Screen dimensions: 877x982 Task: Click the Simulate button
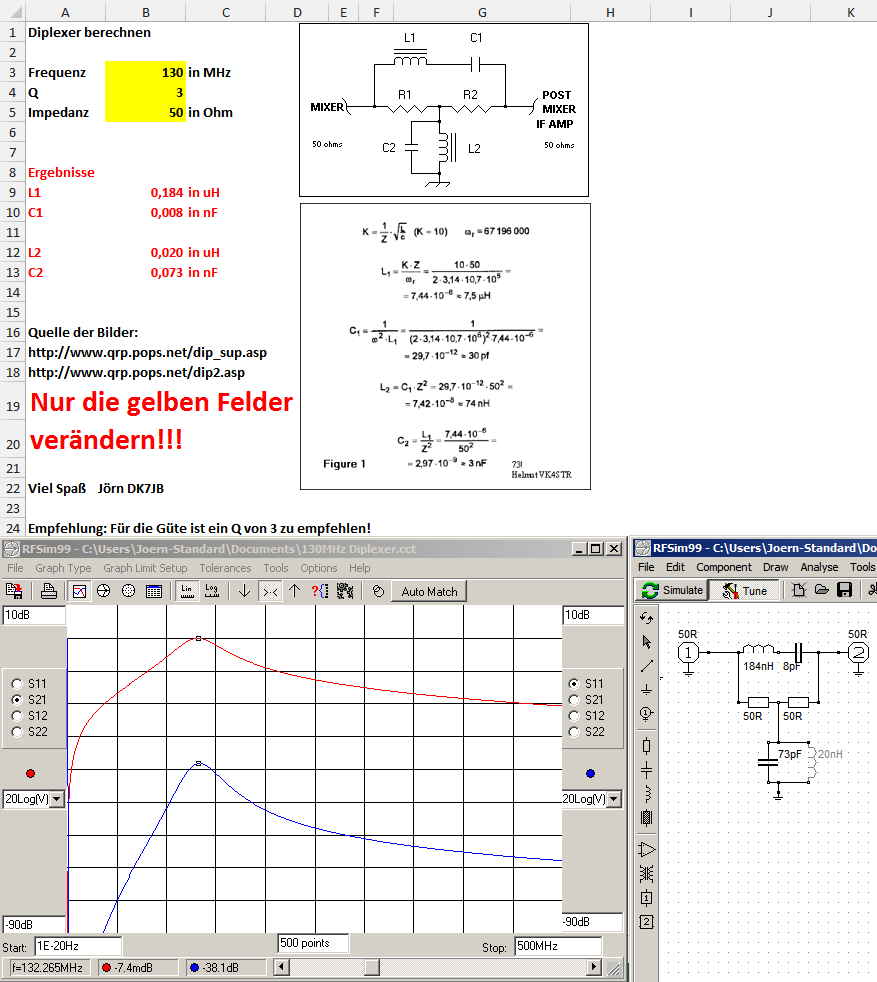[673, 590]
